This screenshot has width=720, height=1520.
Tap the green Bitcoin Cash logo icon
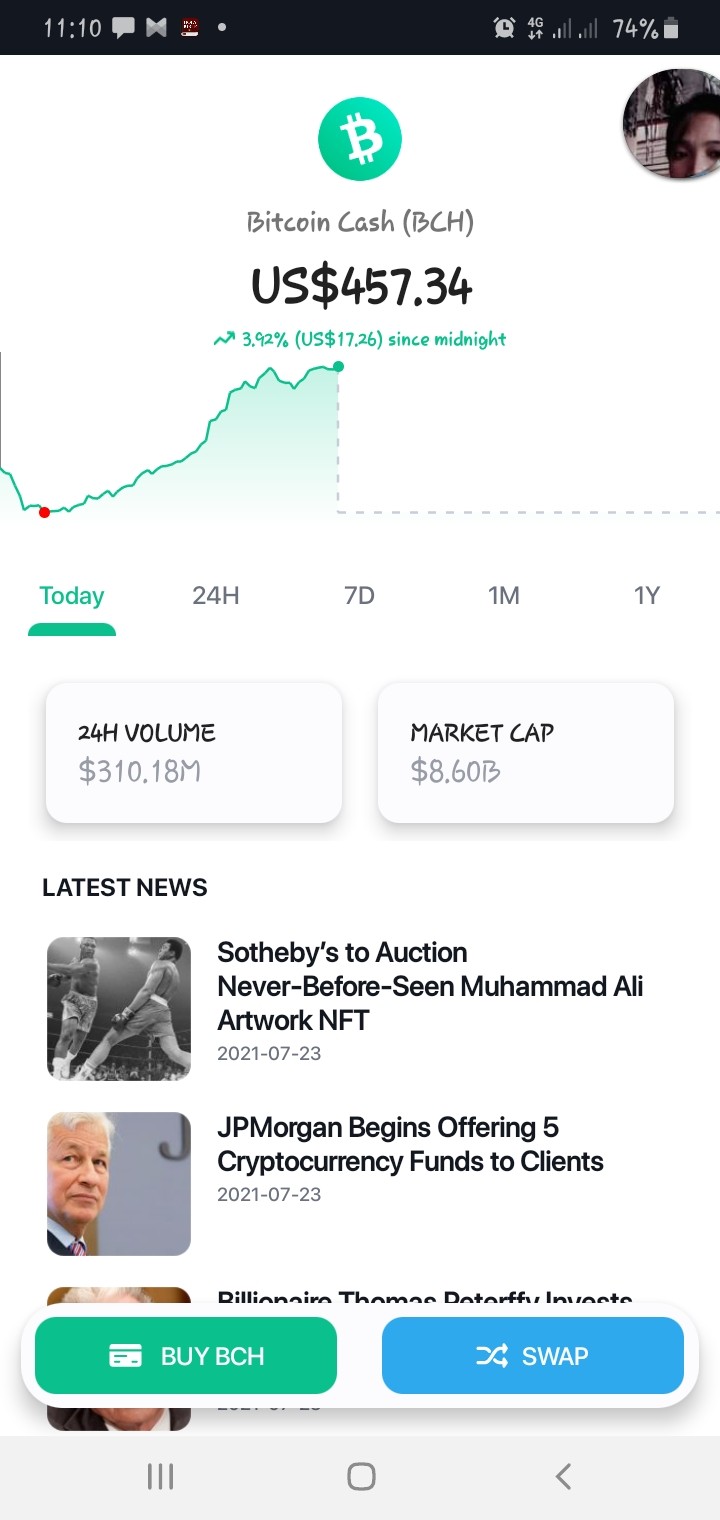click(x=359, y=139)
